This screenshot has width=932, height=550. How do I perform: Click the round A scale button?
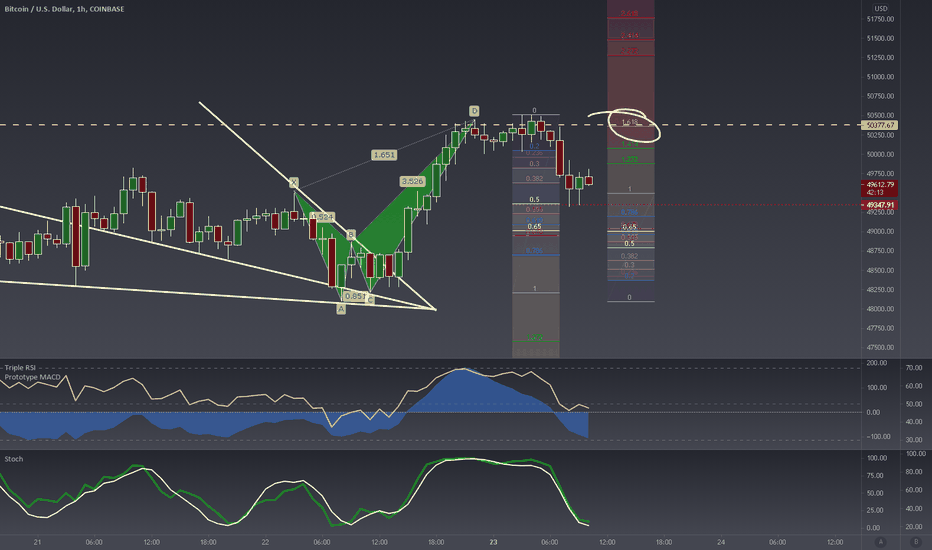click(x=881, y=542)
